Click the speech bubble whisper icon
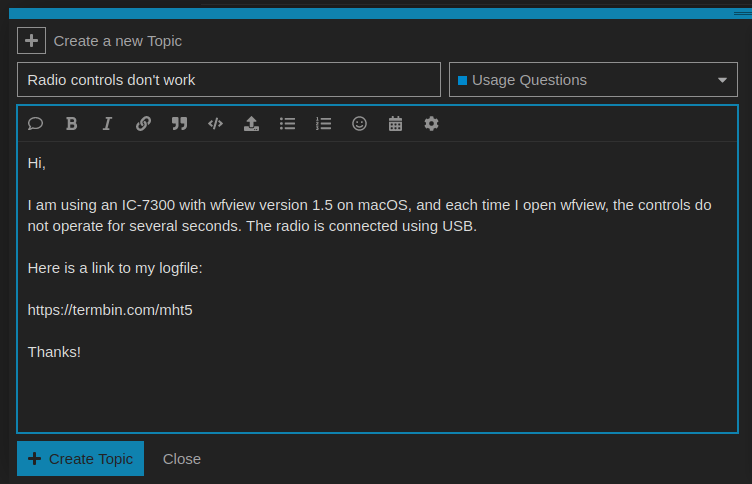The image size is (752, 484). coord(35,124)
